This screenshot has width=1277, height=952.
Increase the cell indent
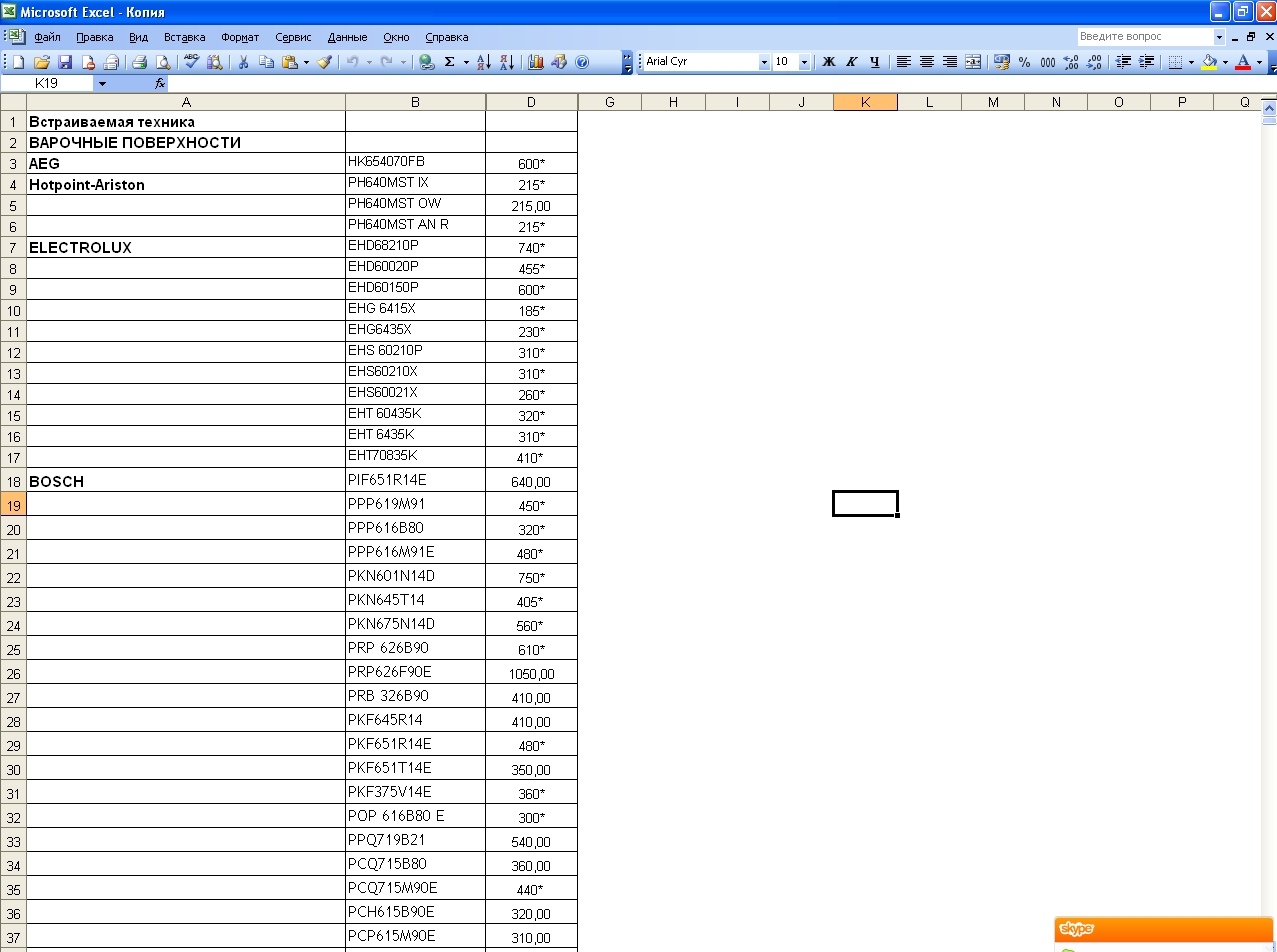(x=1146, y=62)
